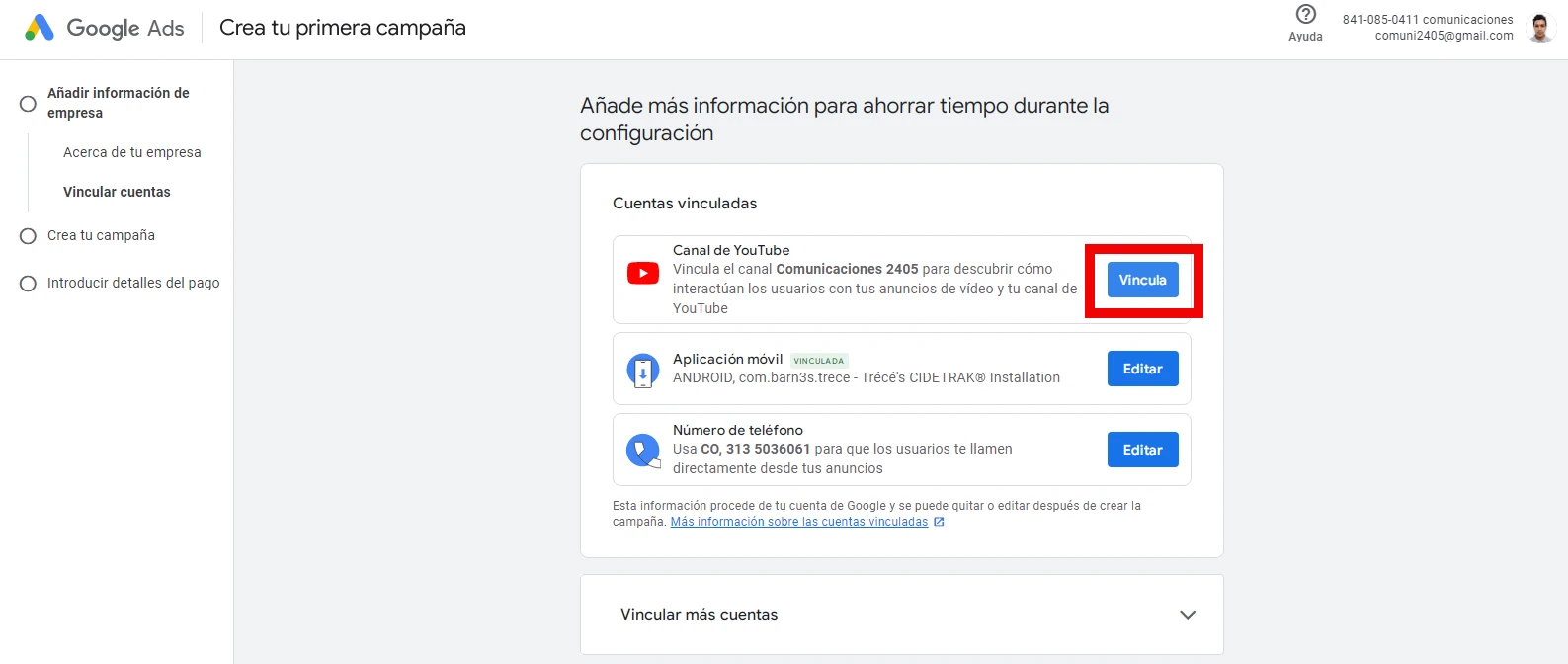Open 'Más información sobre las cuentas vinculadas' link

[x=798, y=522]
